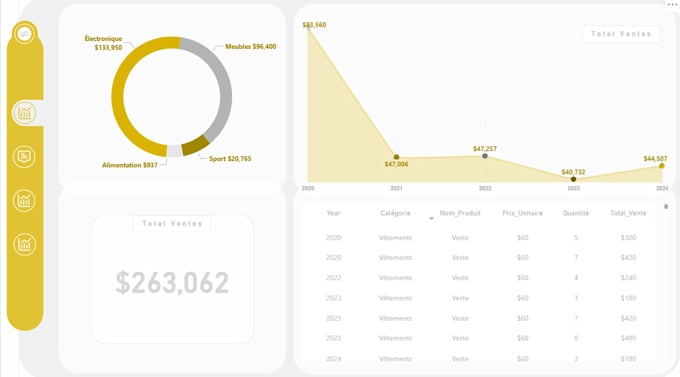Select the 2023 data point marker at $40,732
The width and height of the screenshot is (680, 377).
tap(573, 179)
